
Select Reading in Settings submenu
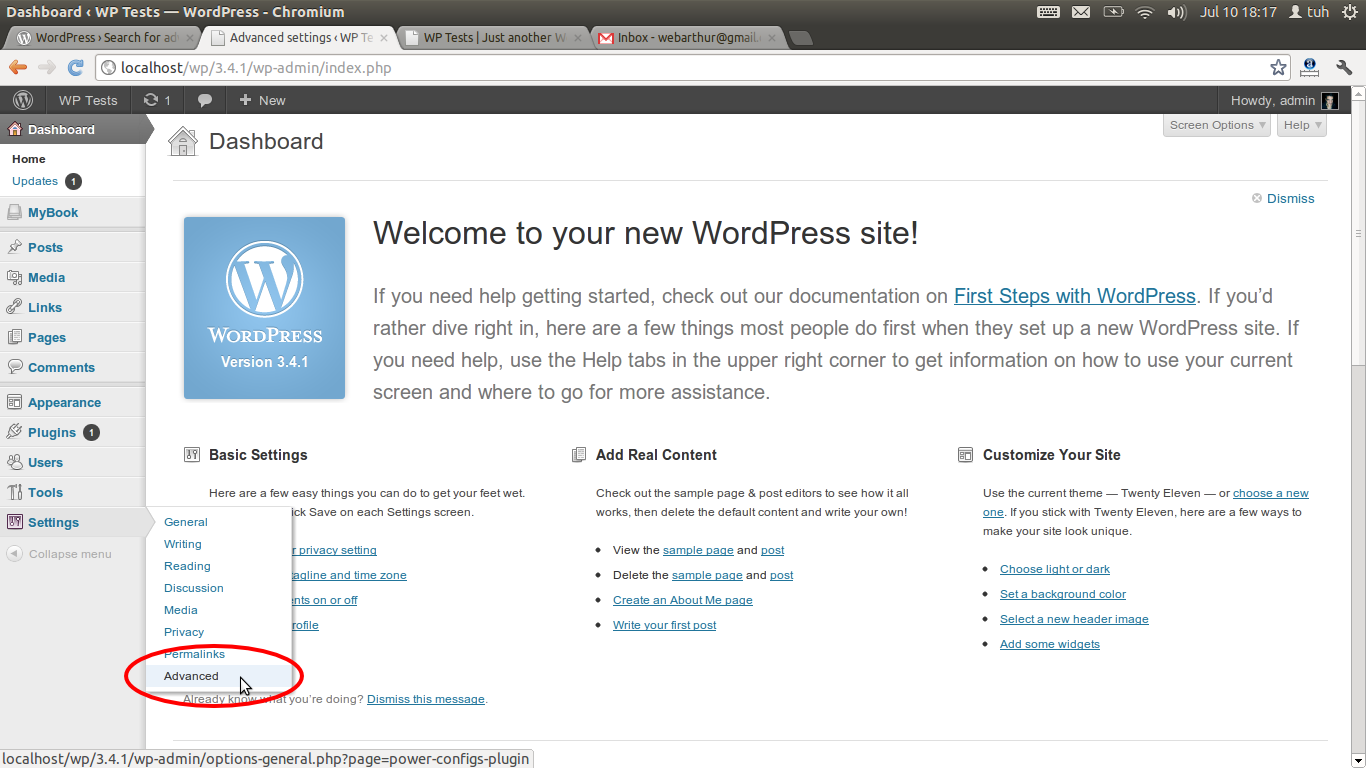point(187,566)
